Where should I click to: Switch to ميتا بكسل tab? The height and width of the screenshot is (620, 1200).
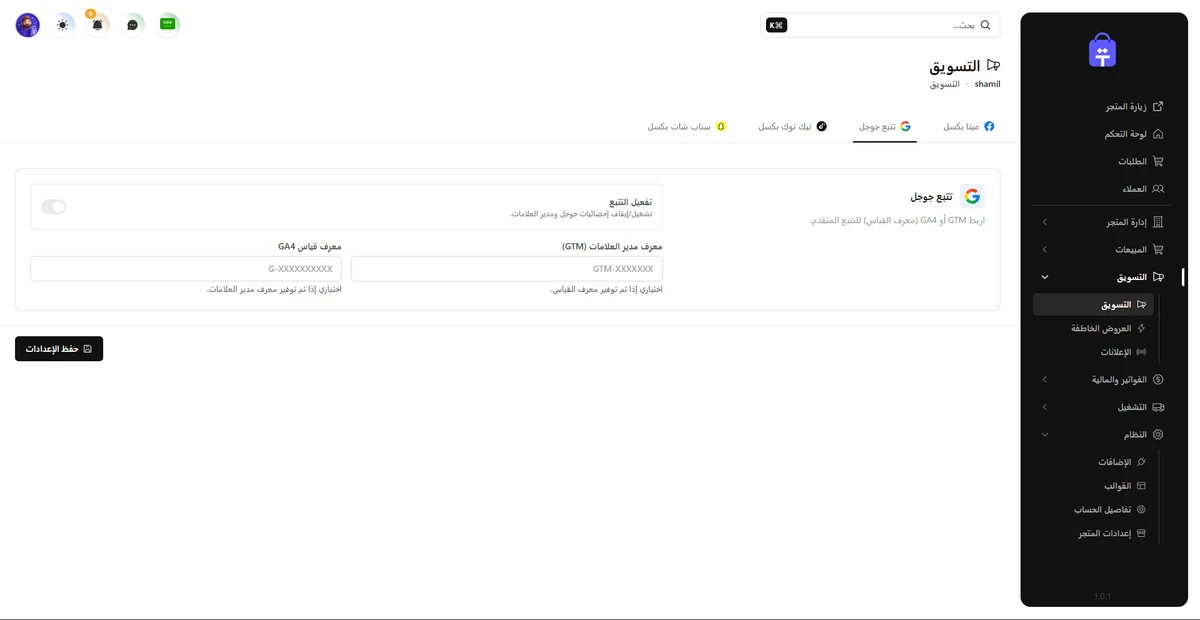pyautogui.click(x=969, y=127)
